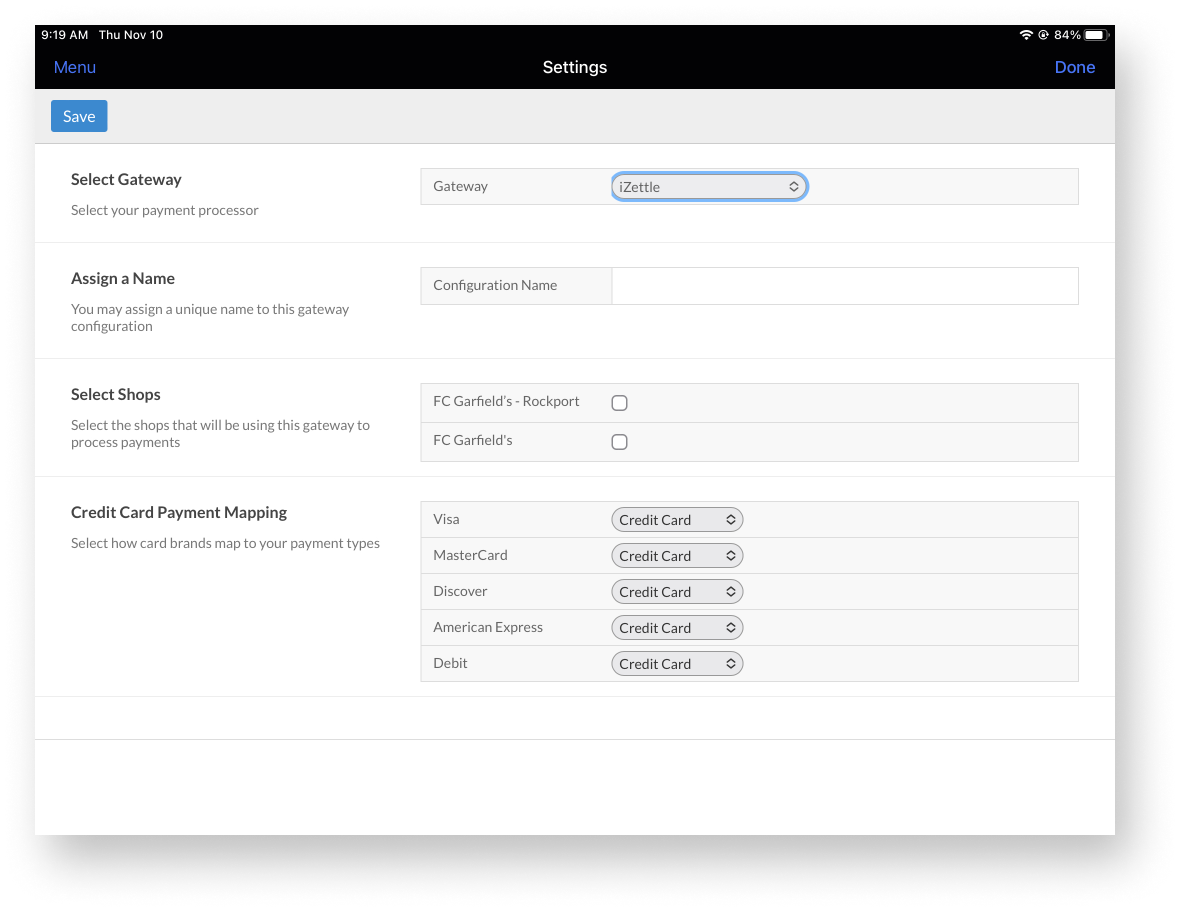Tap Done in the top bar
This screenshot has height=910, width=1180.
pos(1074,67)
